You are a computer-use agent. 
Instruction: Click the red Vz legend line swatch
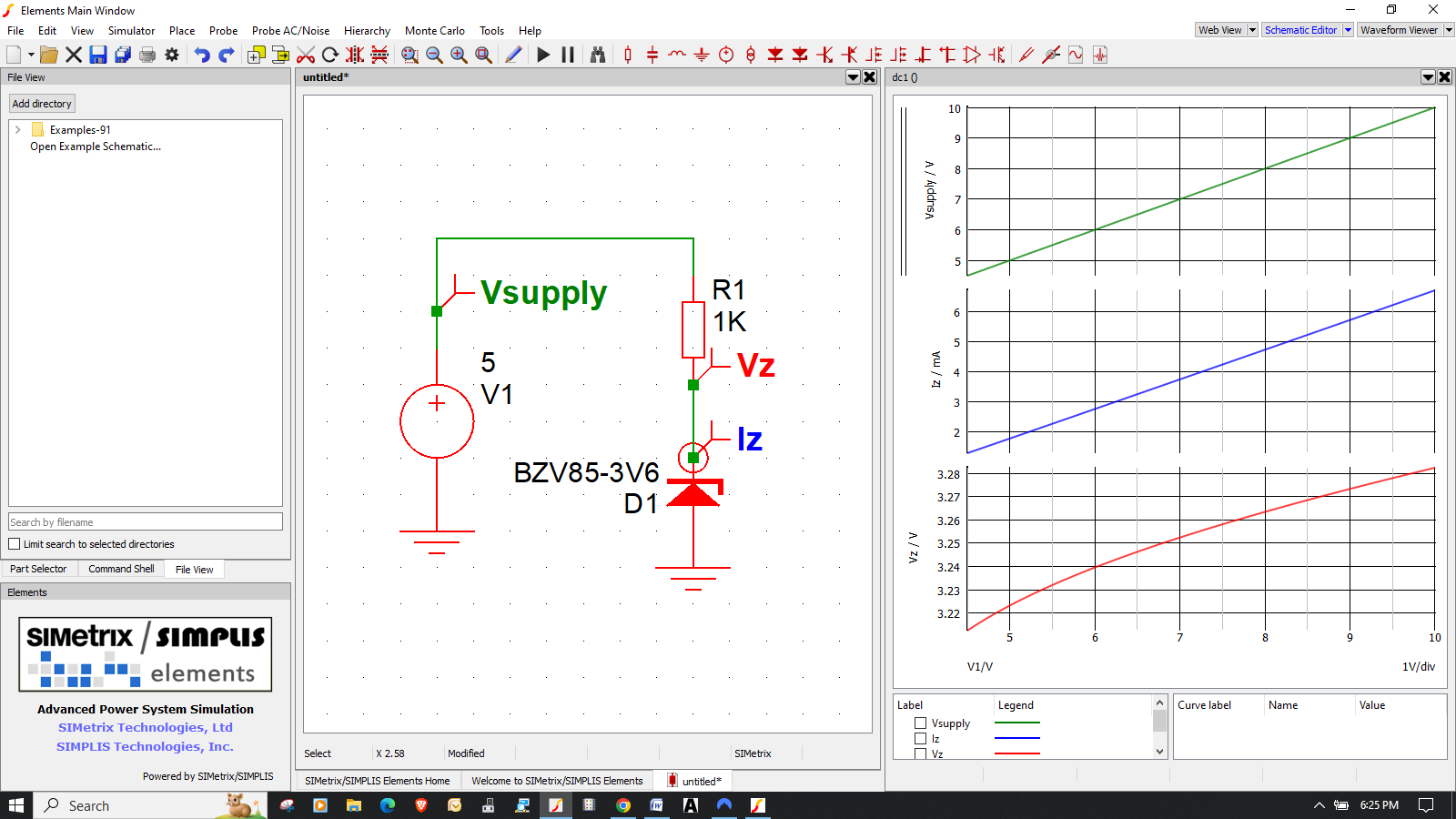(x=1017, y=753)
